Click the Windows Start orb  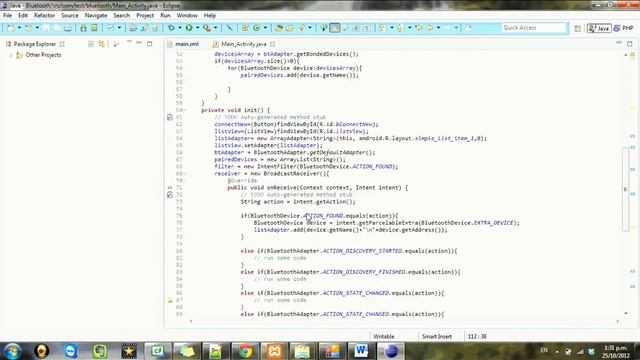(x=13, y=351)
